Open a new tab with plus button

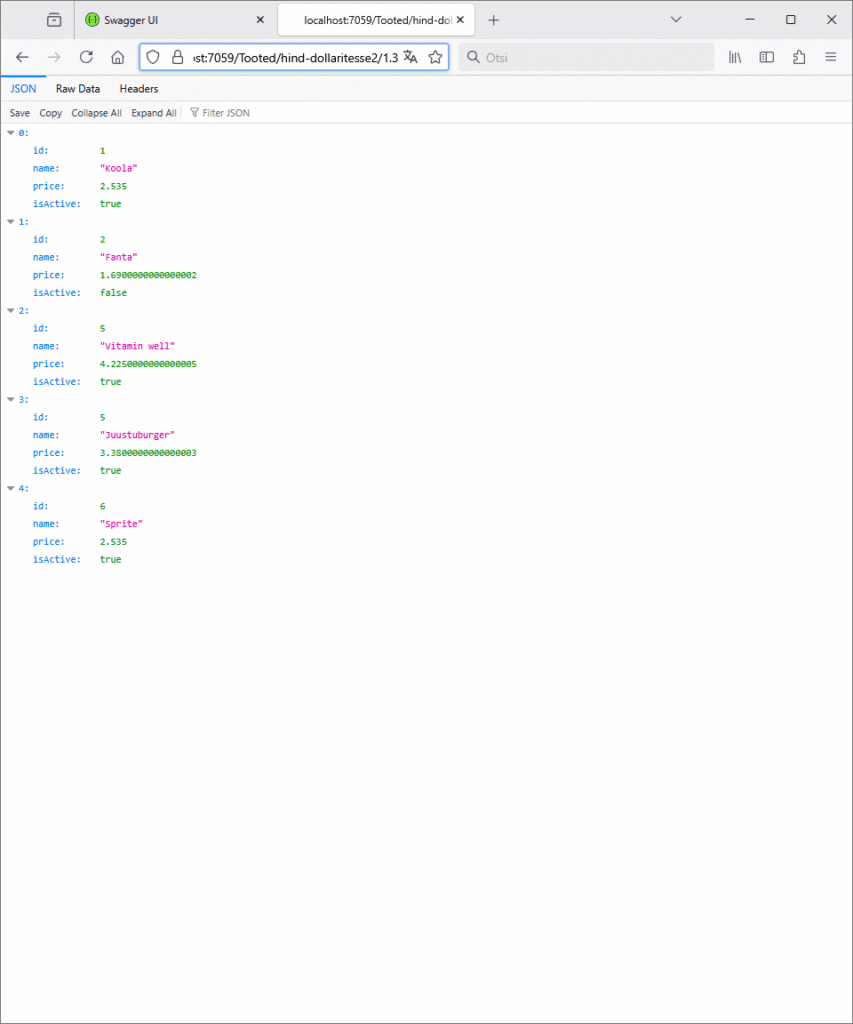point(493,20)
